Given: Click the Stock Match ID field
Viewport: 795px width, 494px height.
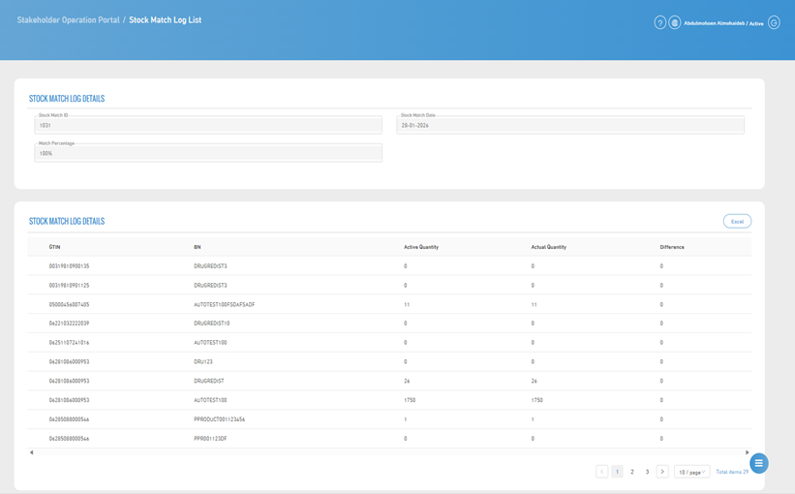Looking at the screenshot, I should (208, 126).
